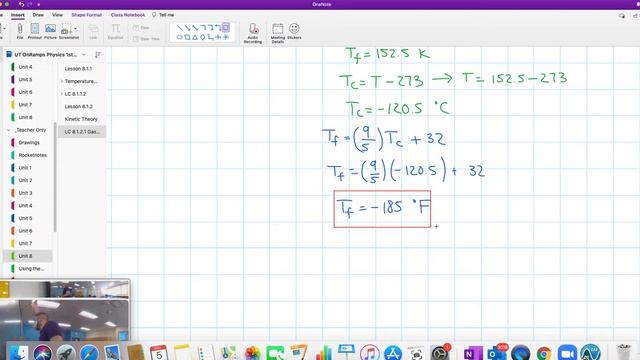Open the comments icon at top right

tap(622, 16)
